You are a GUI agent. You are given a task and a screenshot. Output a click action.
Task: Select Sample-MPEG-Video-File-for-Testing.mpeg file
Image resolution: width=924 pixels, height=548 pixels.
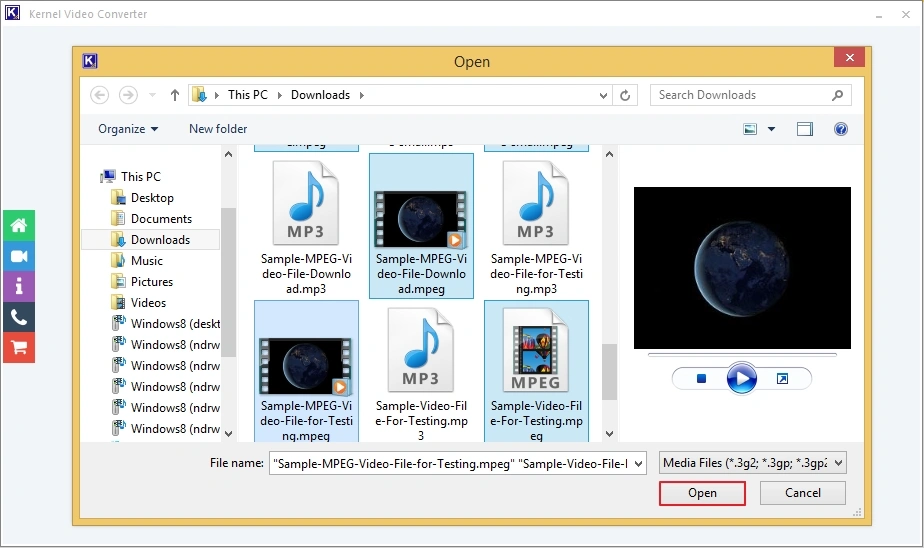(x=306, y=371)
